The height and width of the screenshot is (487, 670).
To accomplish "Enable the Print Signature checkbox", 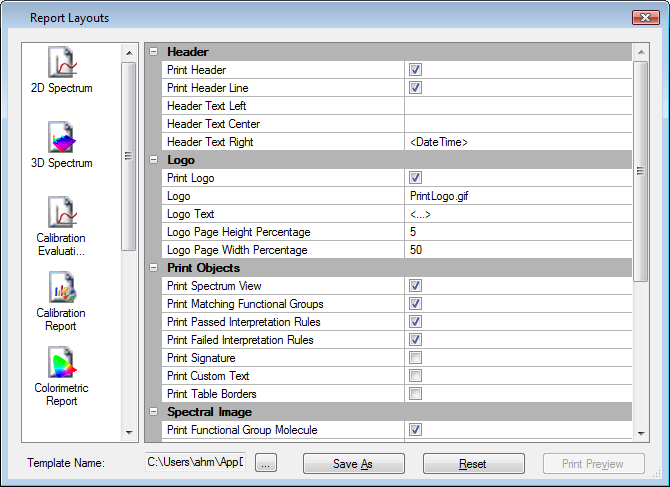I will (x=415, y=358).
